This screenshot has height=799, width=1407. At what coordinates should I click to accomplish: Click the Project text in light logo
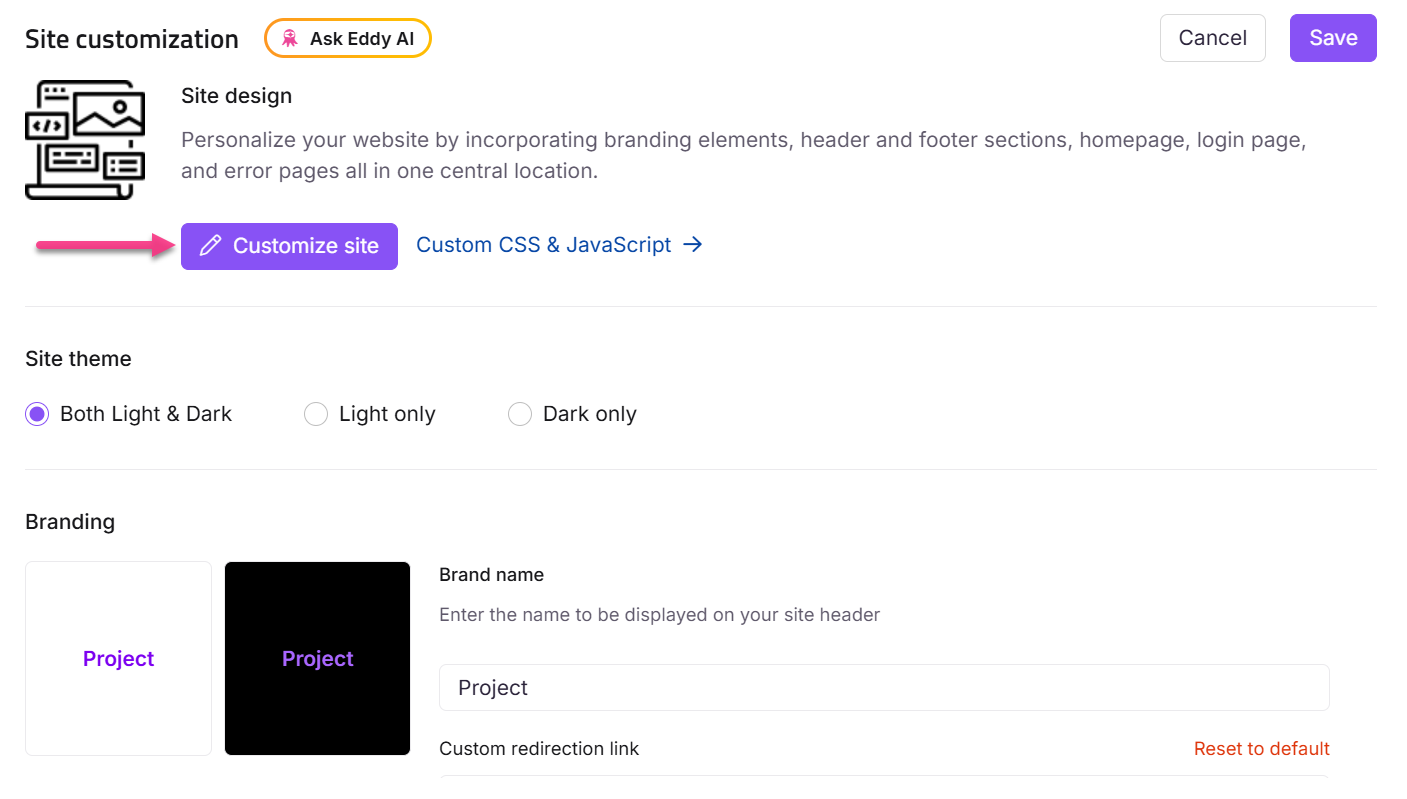pyautogui.click(x=118, y=659)
